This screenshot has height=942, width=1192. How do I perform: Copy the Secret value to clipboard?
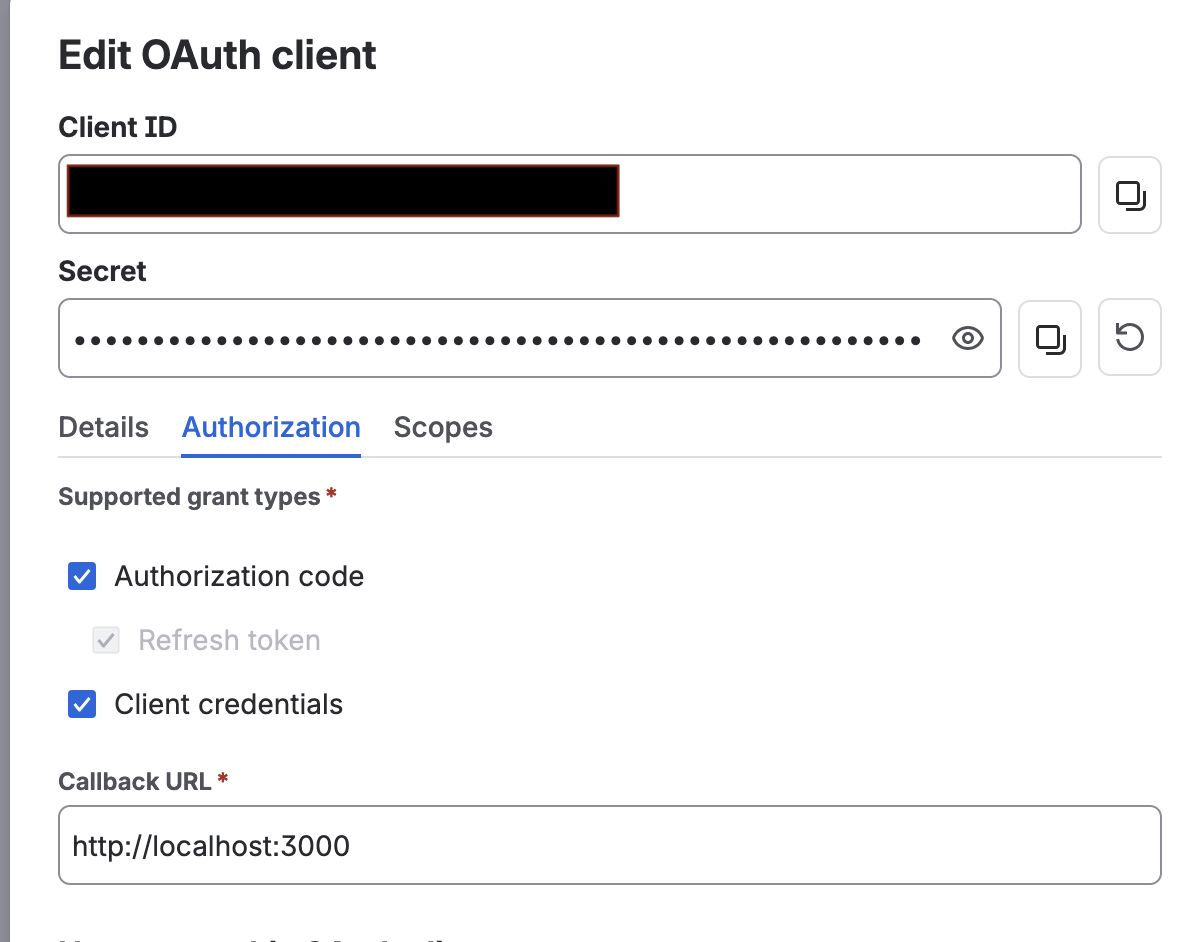coord(1050,338)
